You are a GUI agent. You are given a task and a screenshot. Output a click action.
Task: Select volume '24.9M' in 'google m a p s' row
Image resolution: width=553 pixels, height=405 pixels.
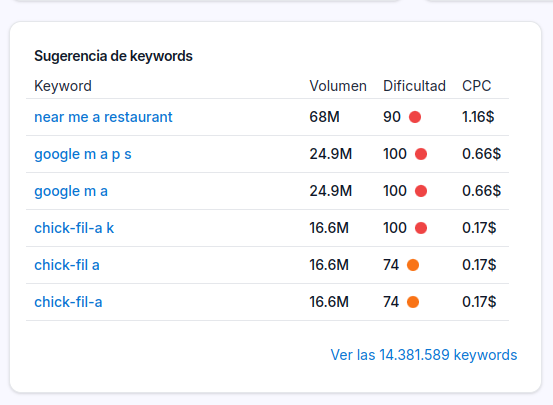pyautogui.click(x=331, y=154)
